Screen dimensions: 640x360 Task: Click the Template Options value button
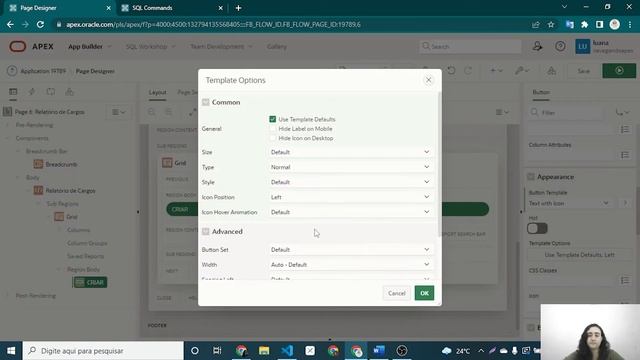(579, 255)
